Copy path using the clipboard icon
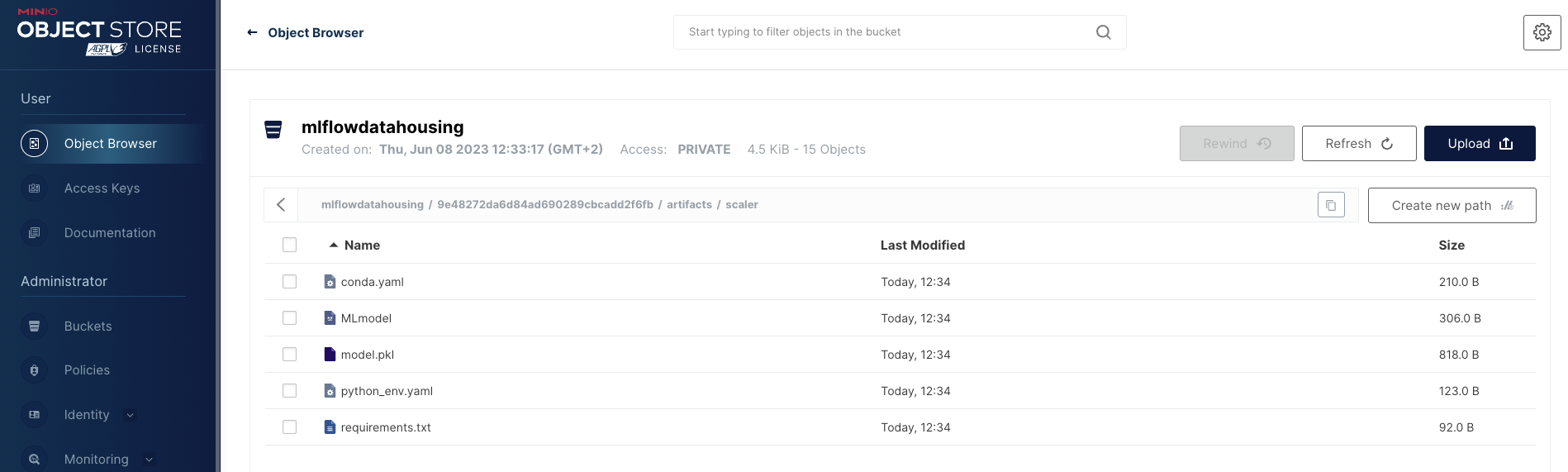Viewport: 1568px width, 472px height. [1331, 205]
